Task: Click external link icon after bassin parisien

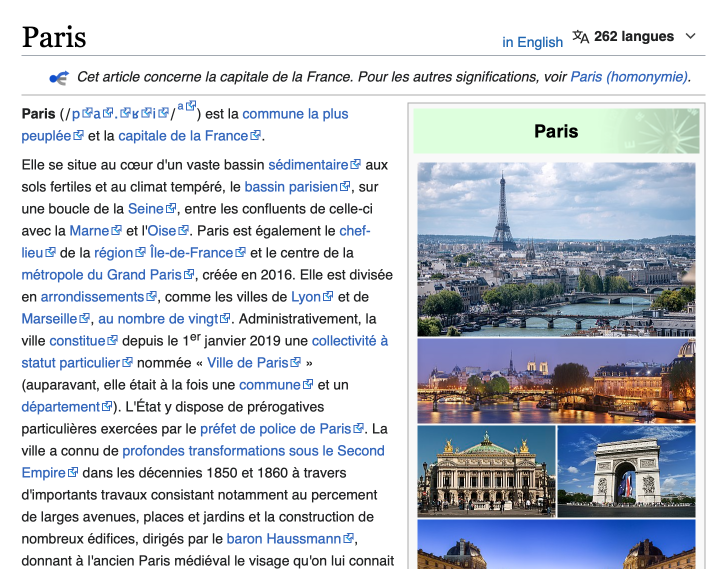Action: click(x=344, y=187)
